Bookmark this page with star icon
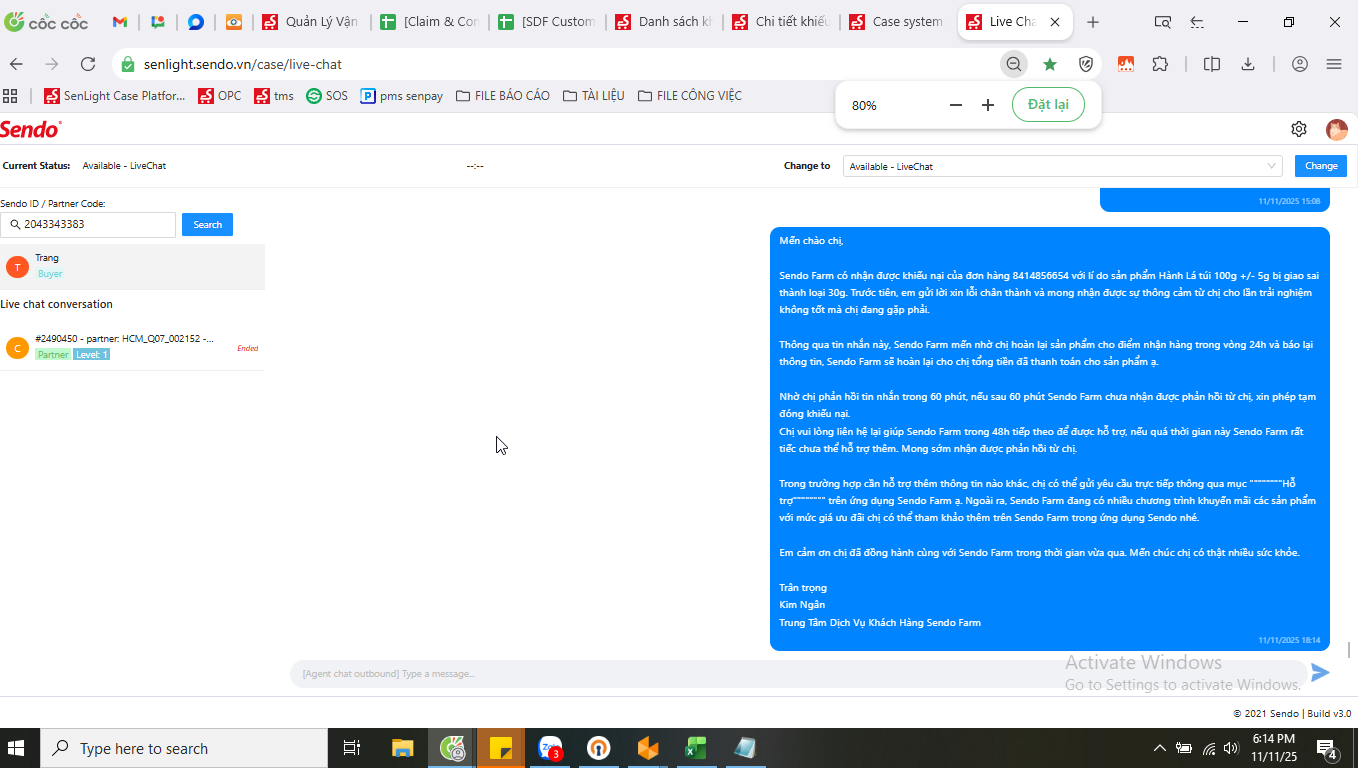 (x=1050, y=64)
